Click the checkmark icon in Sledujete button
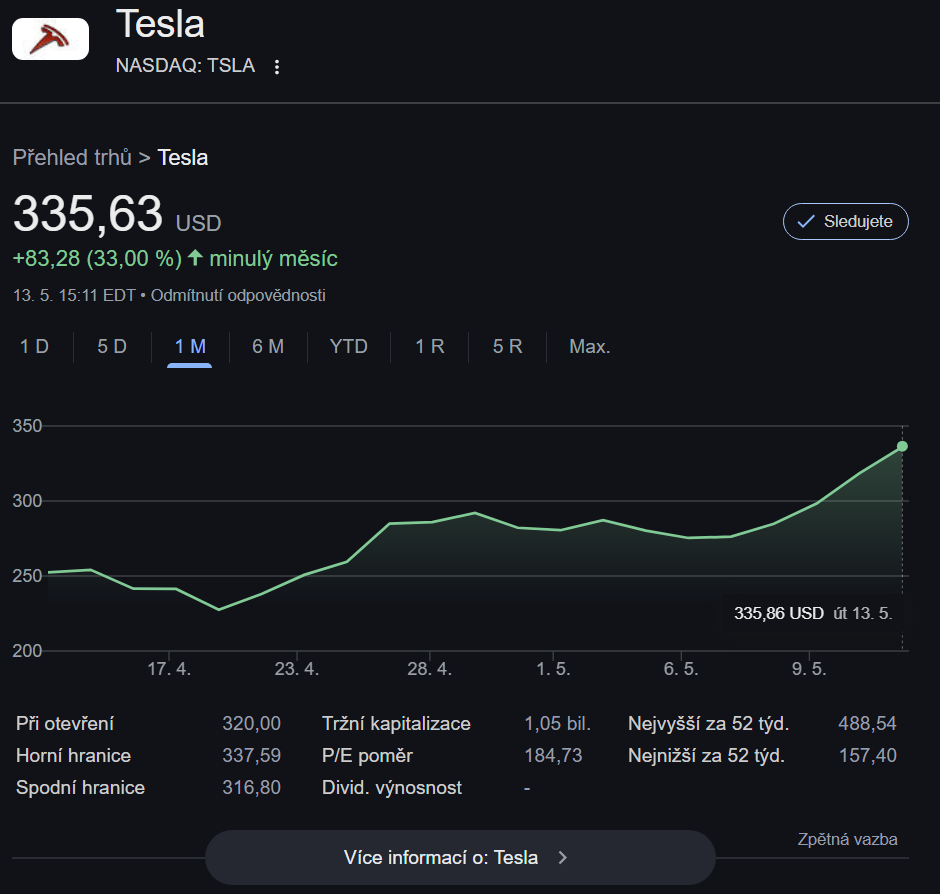The height and width of the screenshot is (894, 940). click(806, 221)
